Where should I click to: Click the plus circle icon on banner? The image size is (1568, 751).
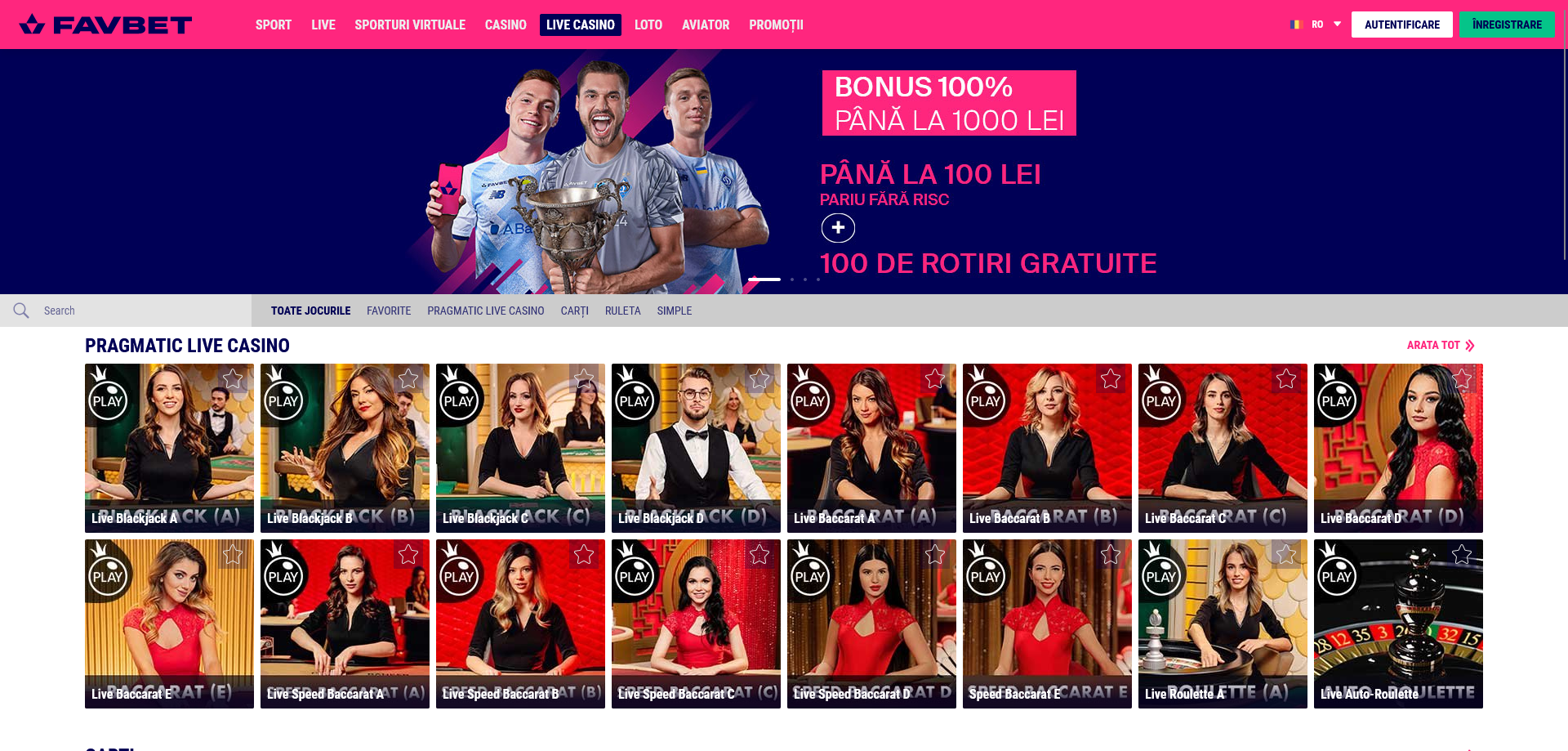pos(838,228)
